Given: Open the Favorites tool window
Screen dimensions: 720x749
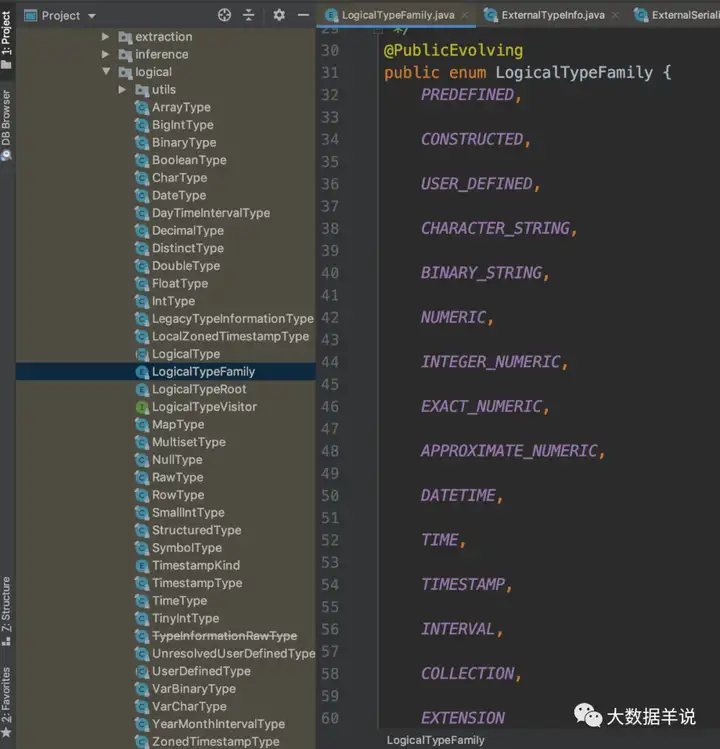Looking at the screenshot, I should (x=6, y=702).
